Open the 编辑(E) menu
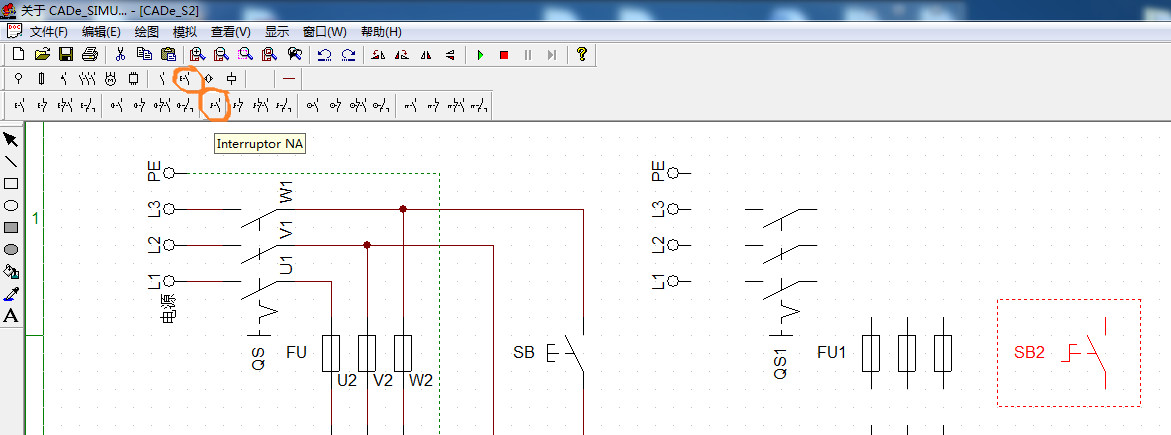The image size is (1171, 435). pos(101,32)
